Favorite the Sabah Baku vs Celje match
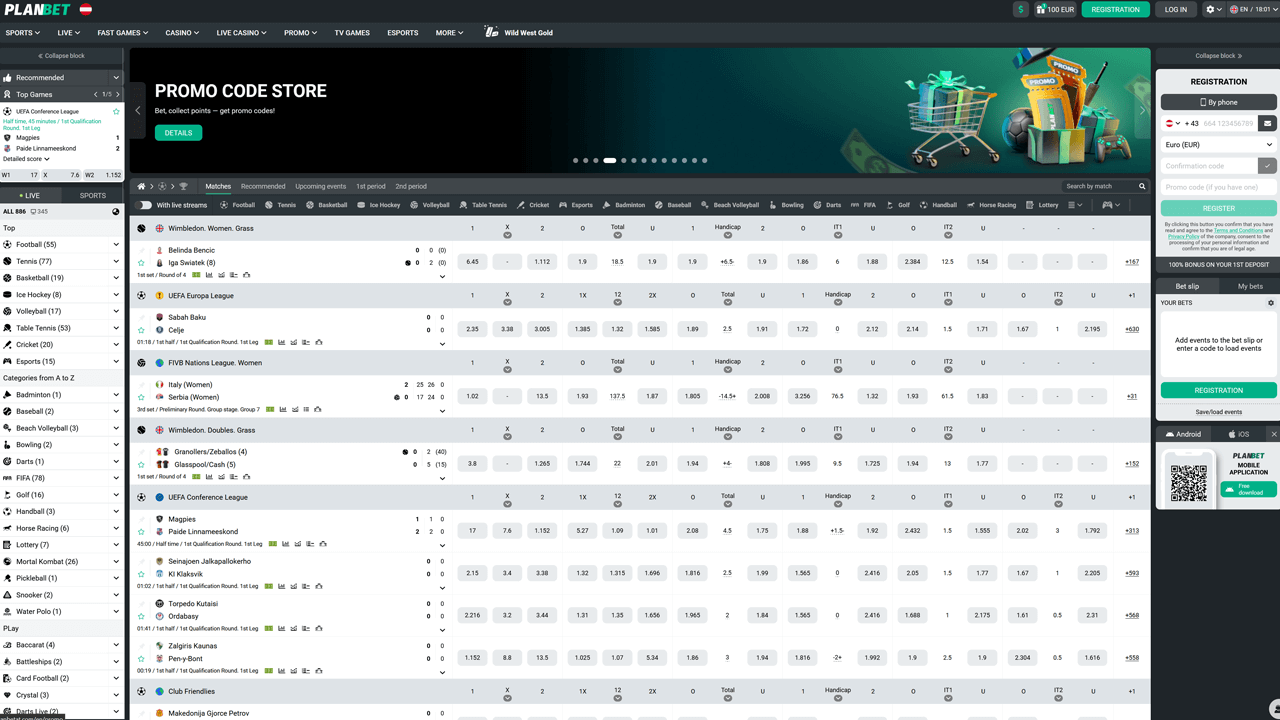The height and width of the screenshot is (720, 1280). click(x=141, y=330)
